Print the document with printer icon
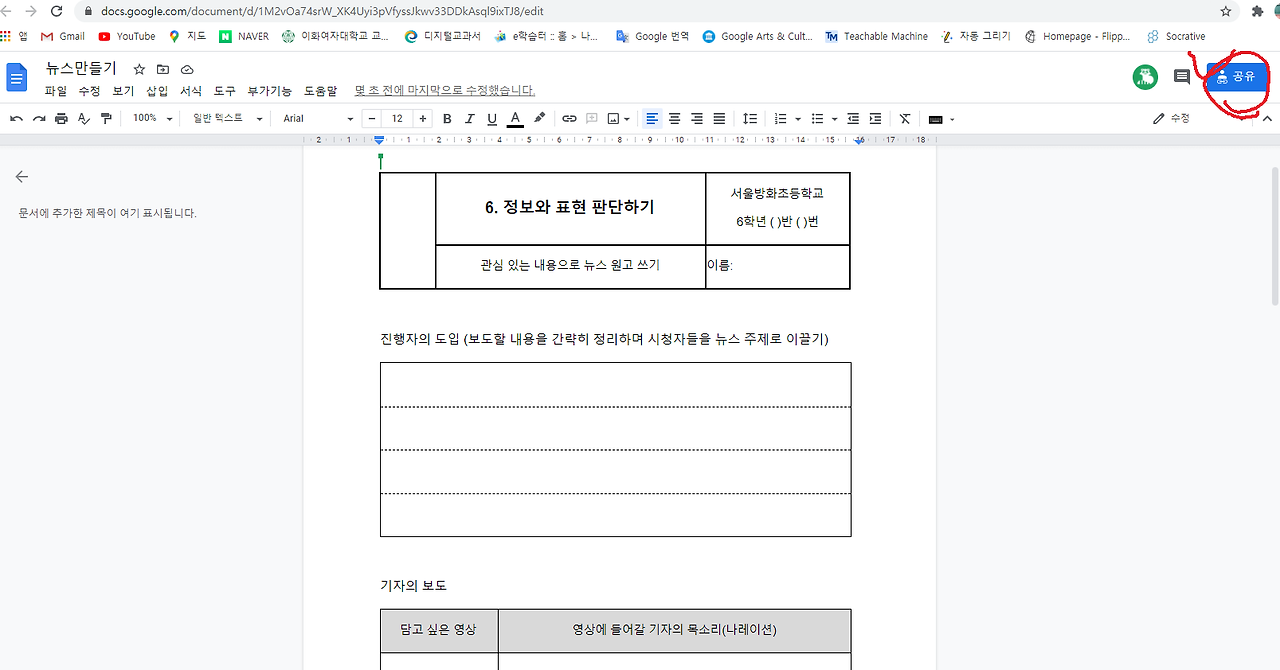Viewport: 1280px width, 670px height. 61,118
